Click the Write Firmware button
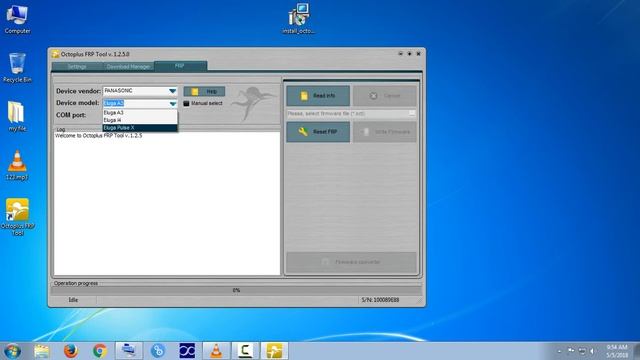The height and width of the screenshot is (360, 640). [x=384, y=132]
